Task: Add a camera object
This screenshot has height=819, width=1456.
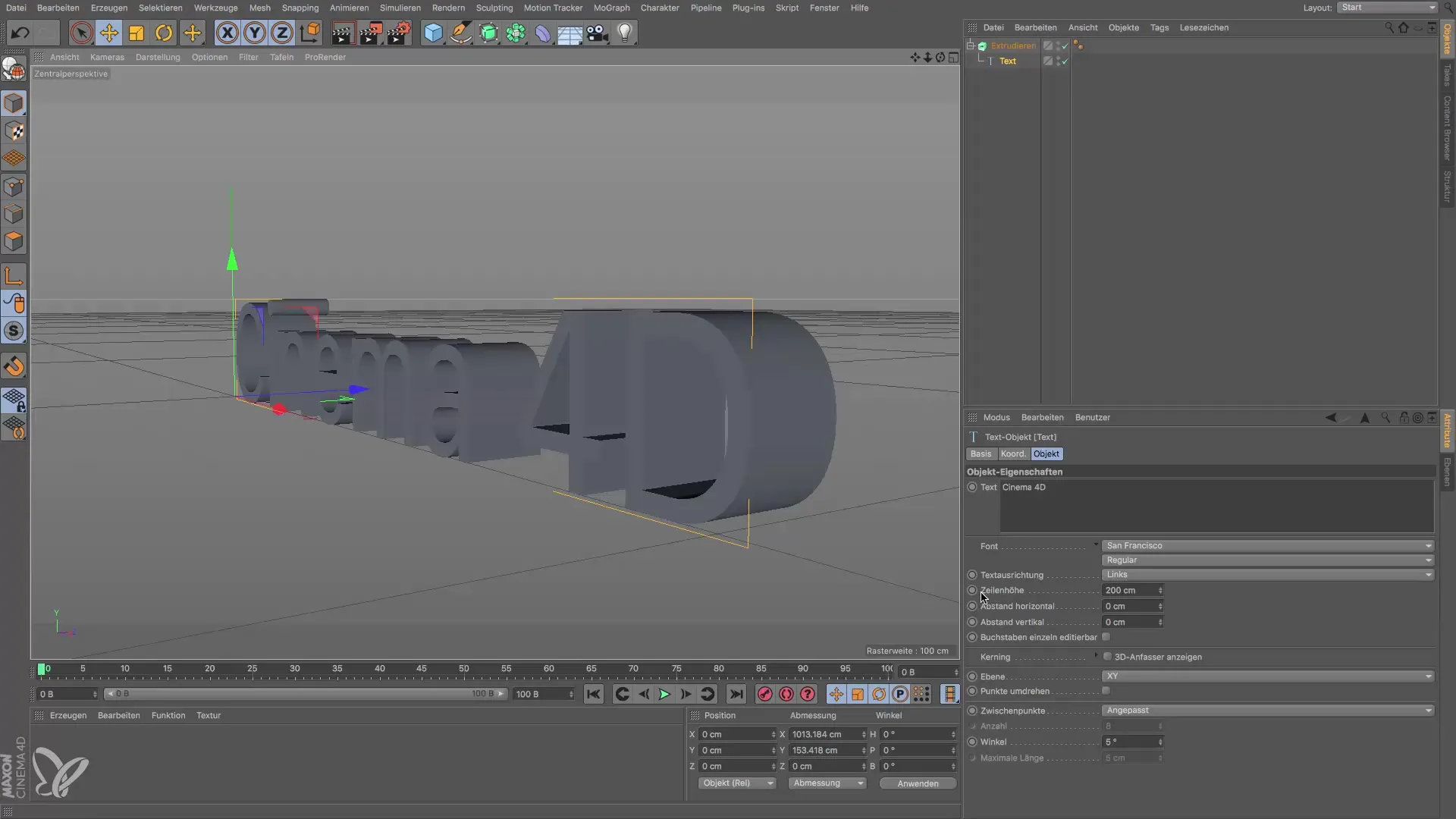Action: [598, 33]
